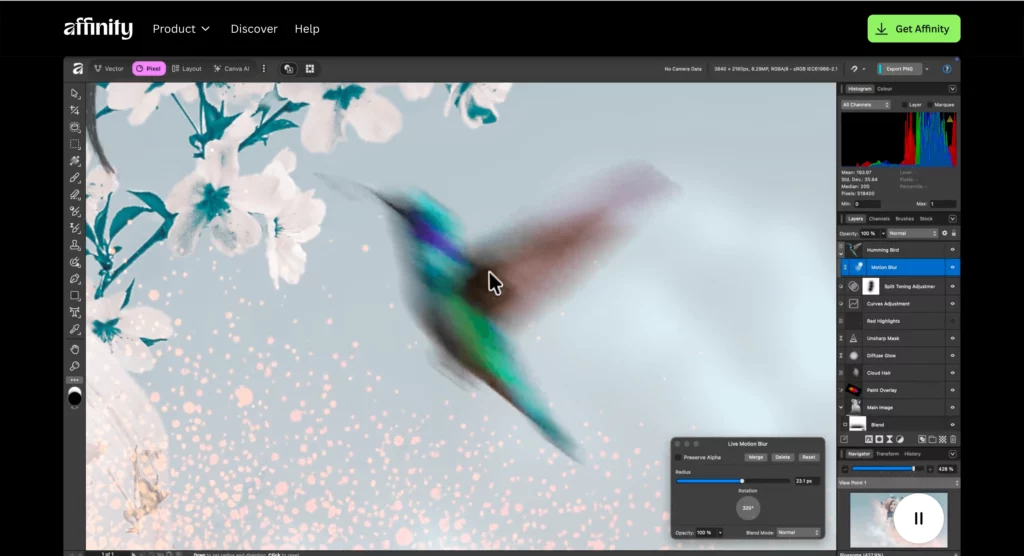Enable the histogram Marquee checkbox

pos(930,105)
